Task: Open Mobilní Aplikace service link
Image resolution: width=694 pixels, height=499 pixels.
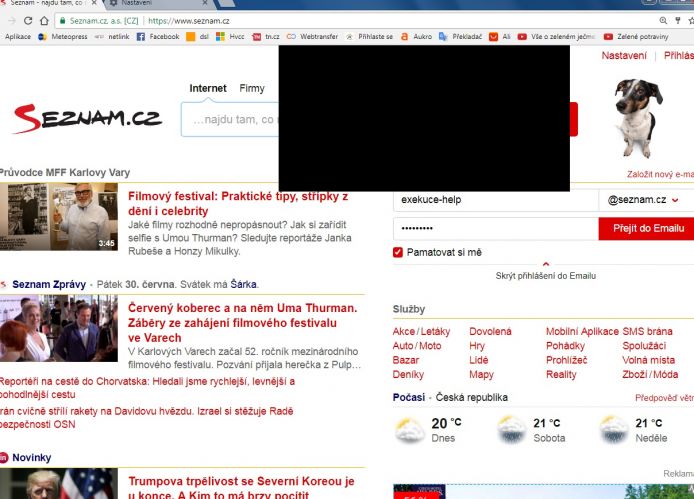Action: pyautogui.click(x=582, y=332)
